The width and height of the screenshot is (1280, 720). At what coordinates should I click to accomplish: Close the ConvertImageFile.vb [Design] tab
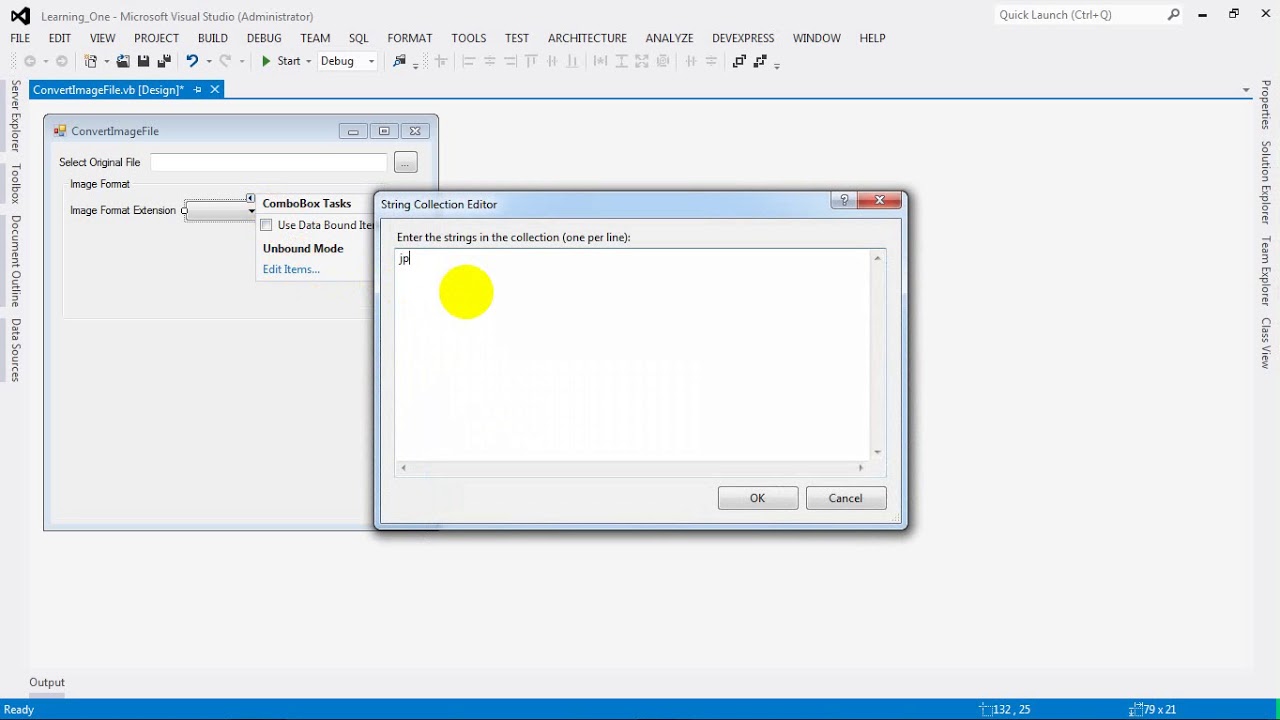click(x=214, y=90)
